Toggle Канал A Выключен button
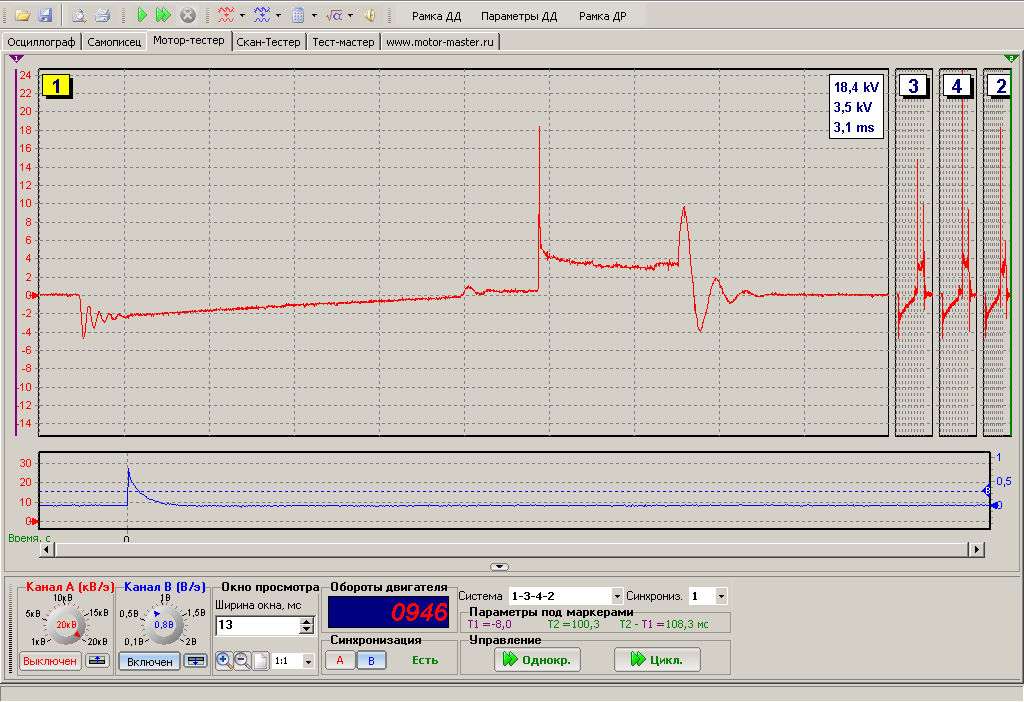Viewport: 1024px width, 702px height. (51, 662)
